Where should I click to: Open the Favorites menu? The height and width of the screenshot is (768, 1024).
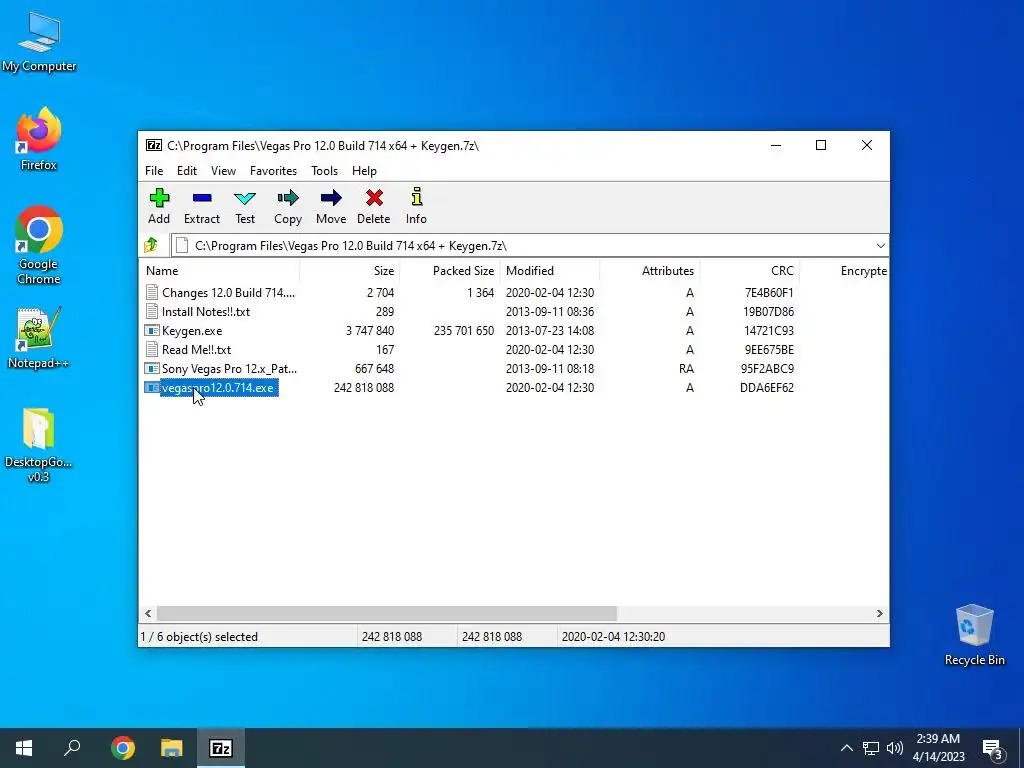tap(273, 170)
